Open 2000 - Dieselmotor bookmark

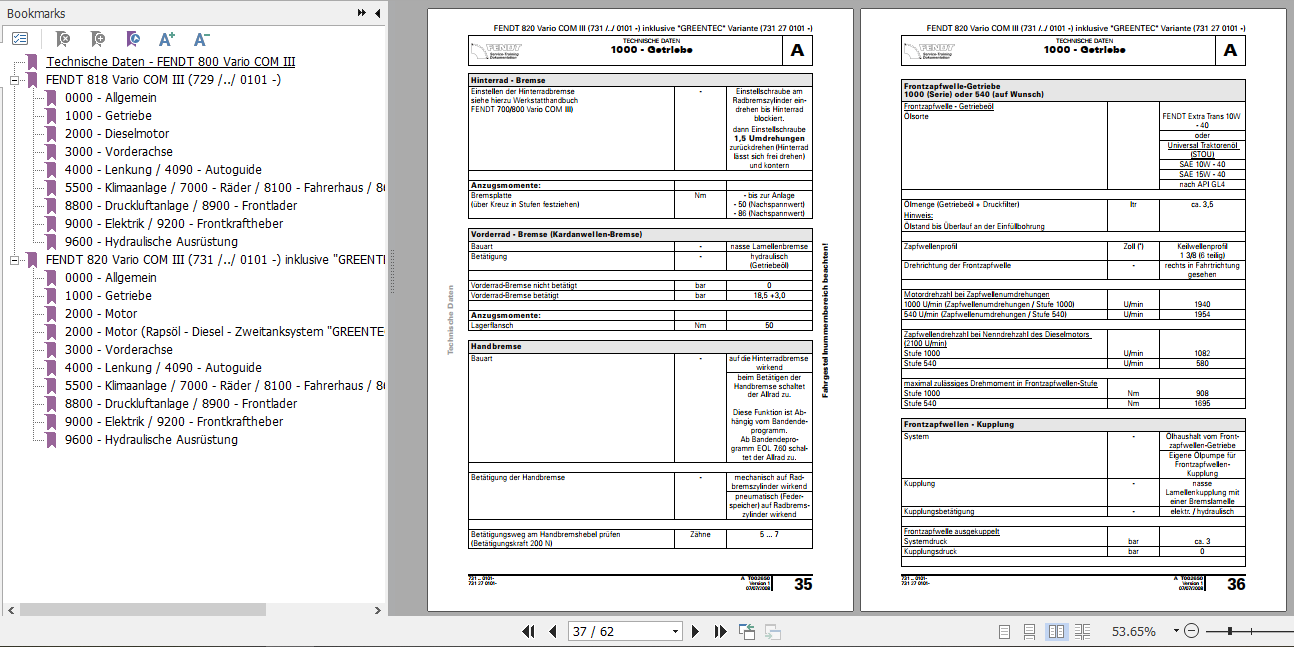click(117, 134)
